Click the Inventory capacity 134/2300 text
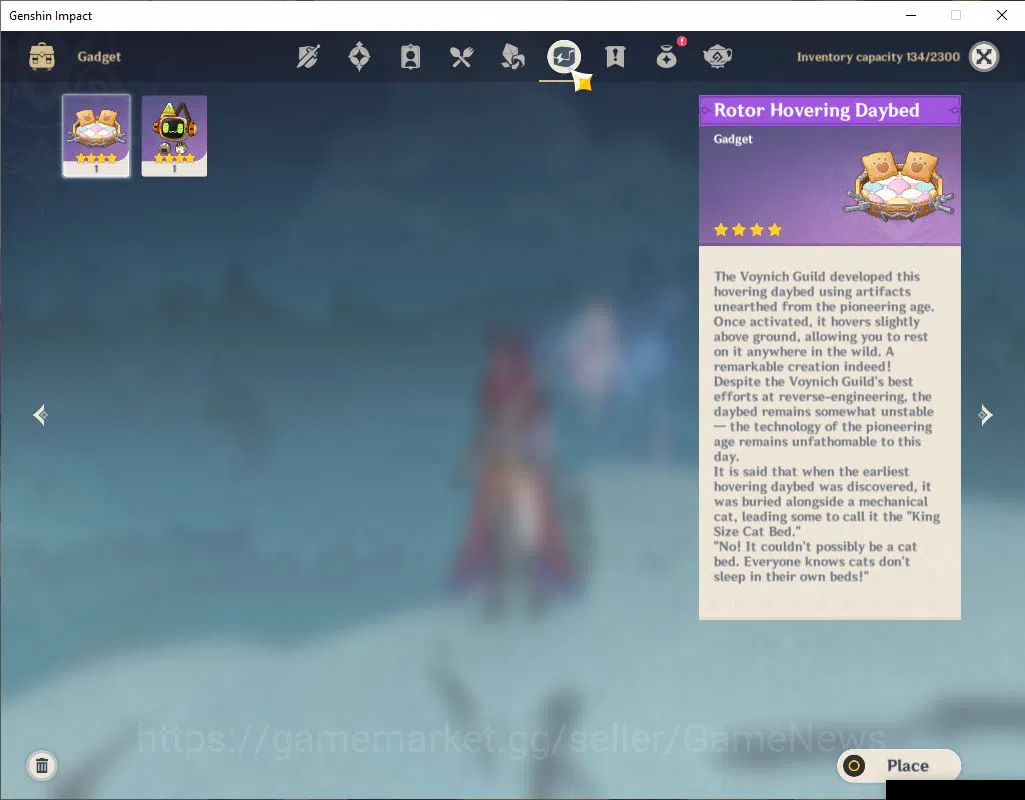1025x800 pixels. [x=878, y=57]
